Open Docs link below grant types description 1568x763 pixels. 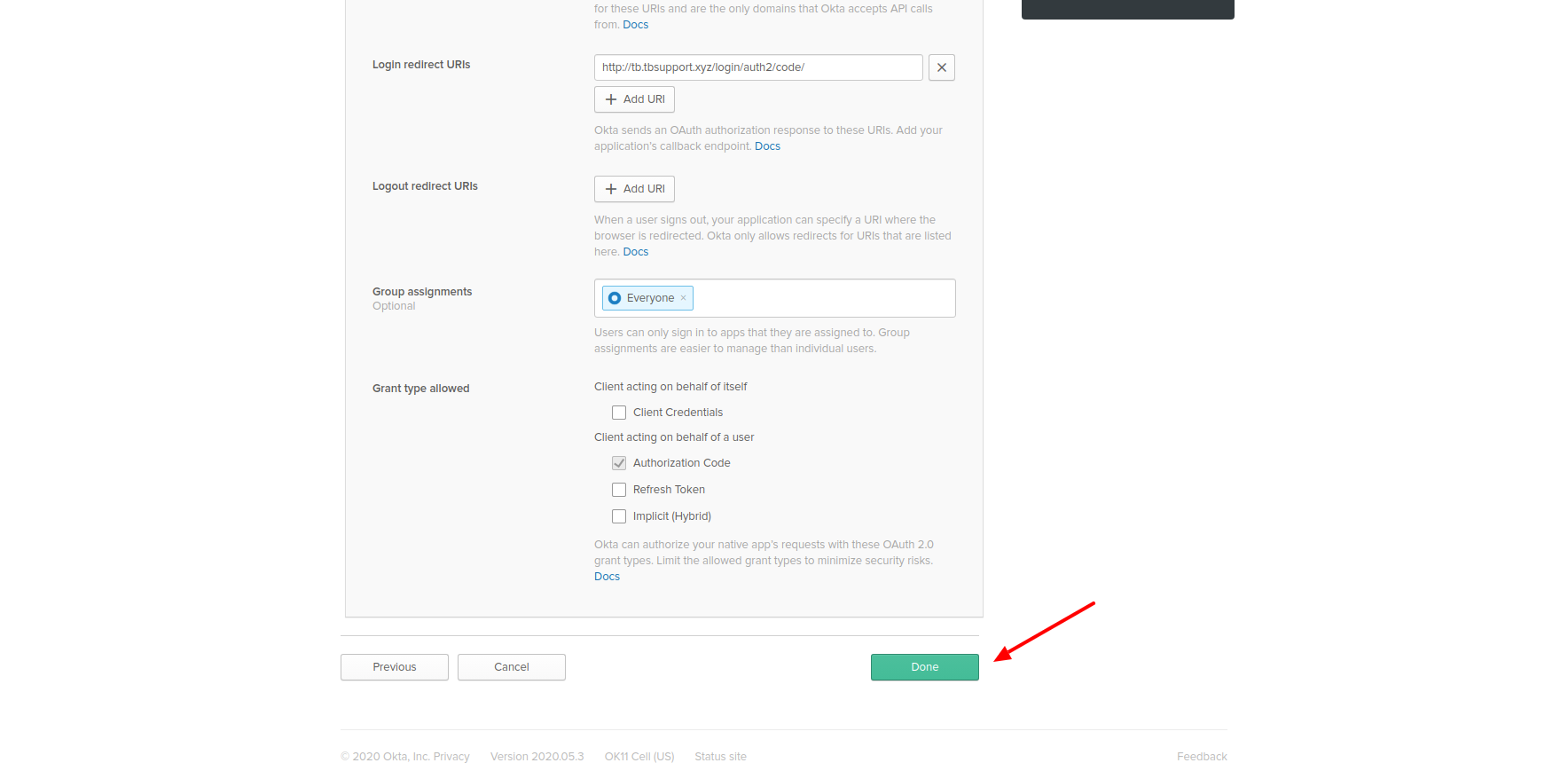click(x=607, y=577)
